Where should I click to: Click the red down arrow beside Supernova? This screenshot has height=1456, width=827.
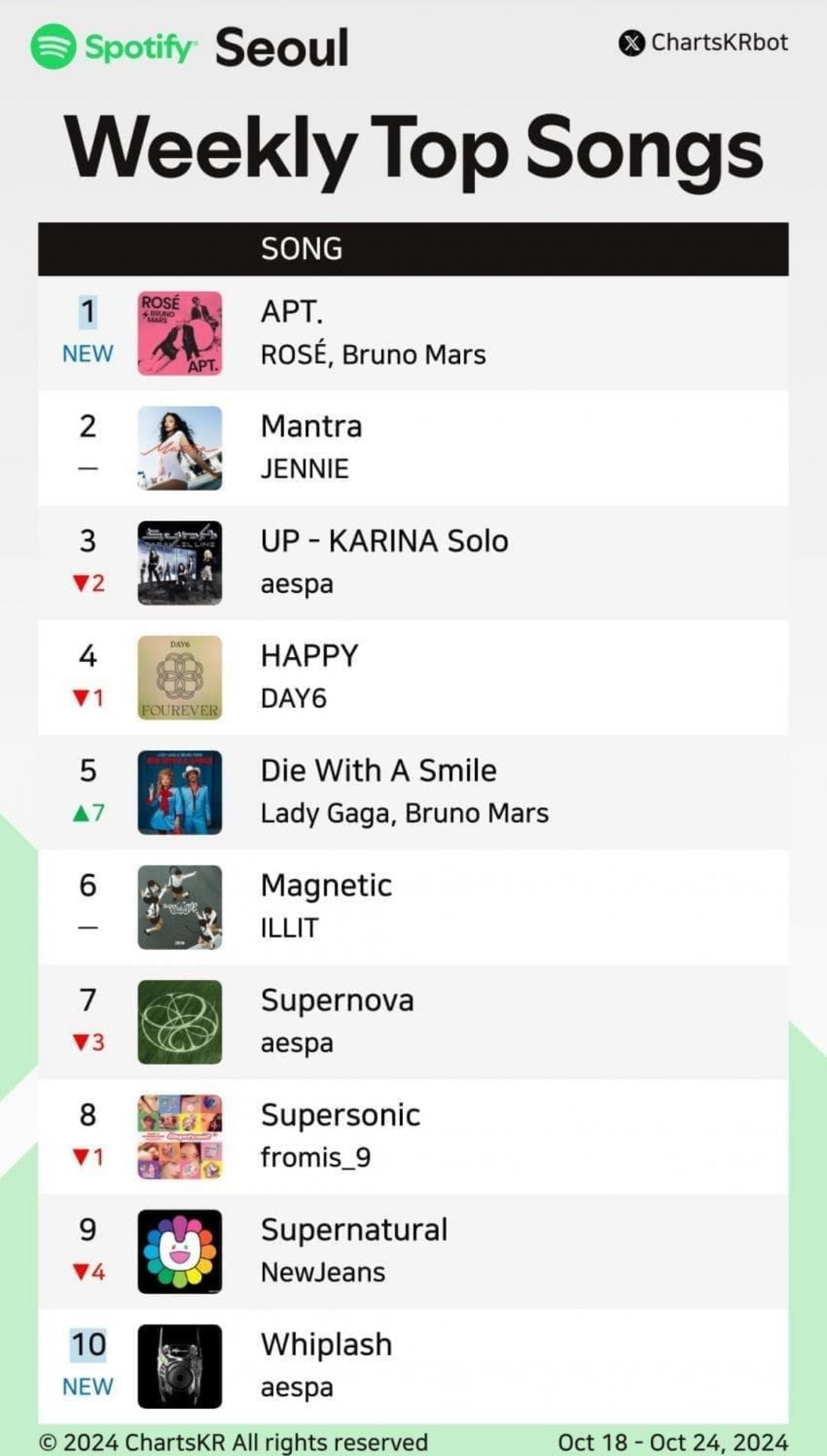(81, 1042)
